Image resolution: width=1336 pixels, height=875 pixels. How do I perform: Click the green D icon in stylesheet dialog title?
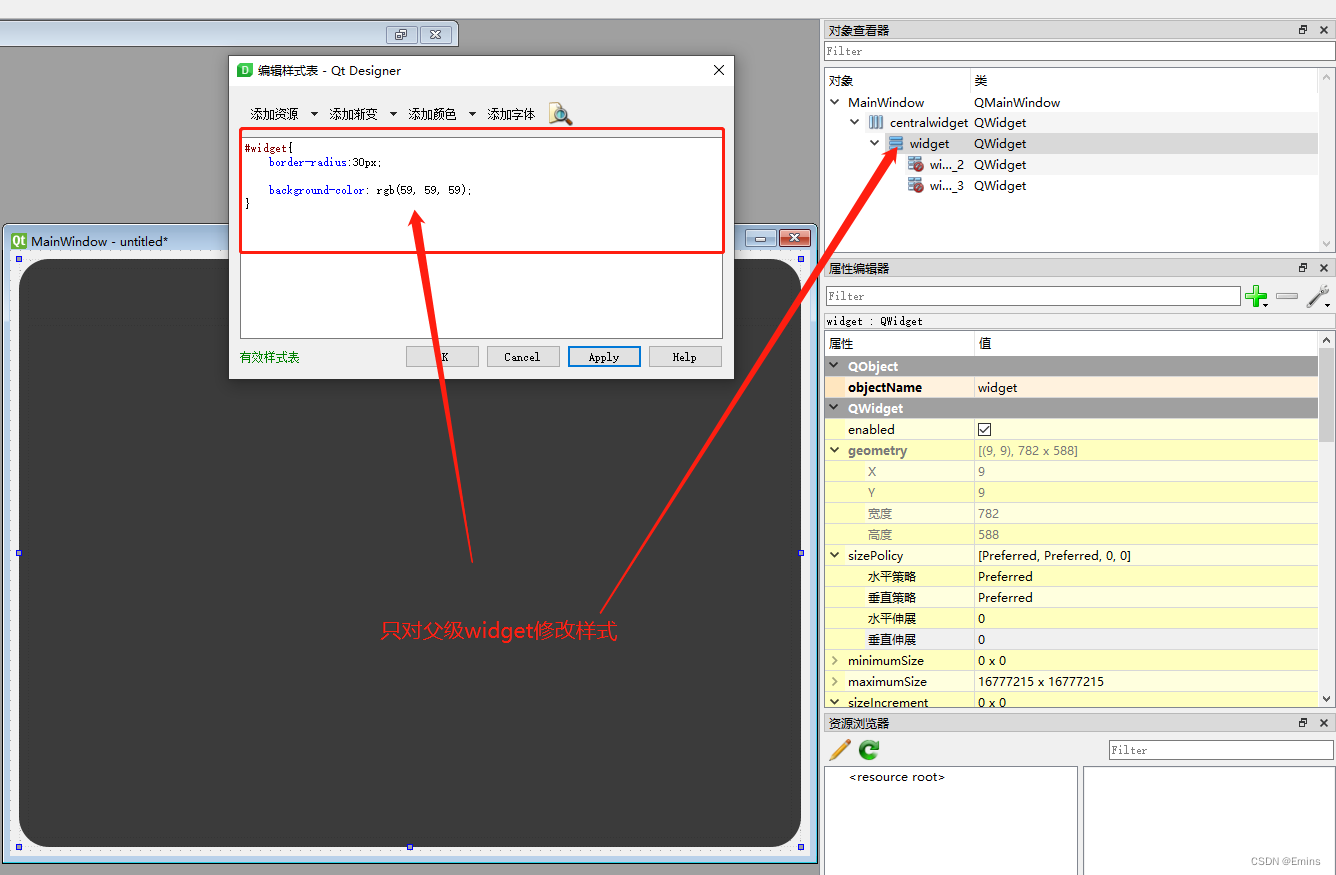(x=245, y=70)
